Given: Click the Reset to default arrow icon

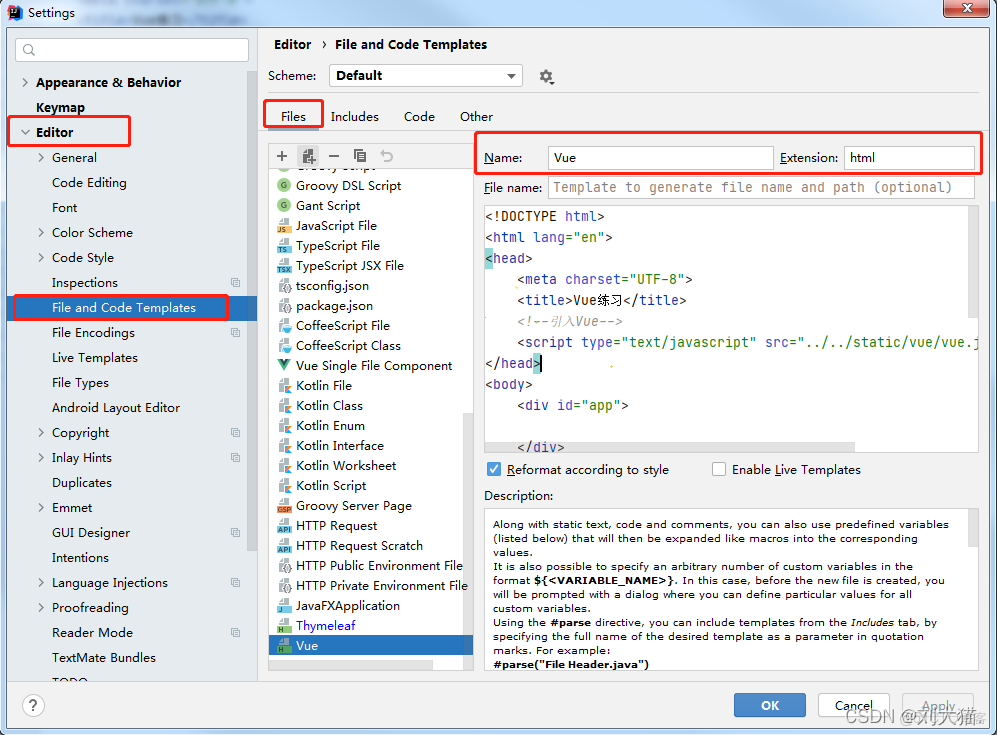Looking at the screenshot, I should click(x=386, y=156).
